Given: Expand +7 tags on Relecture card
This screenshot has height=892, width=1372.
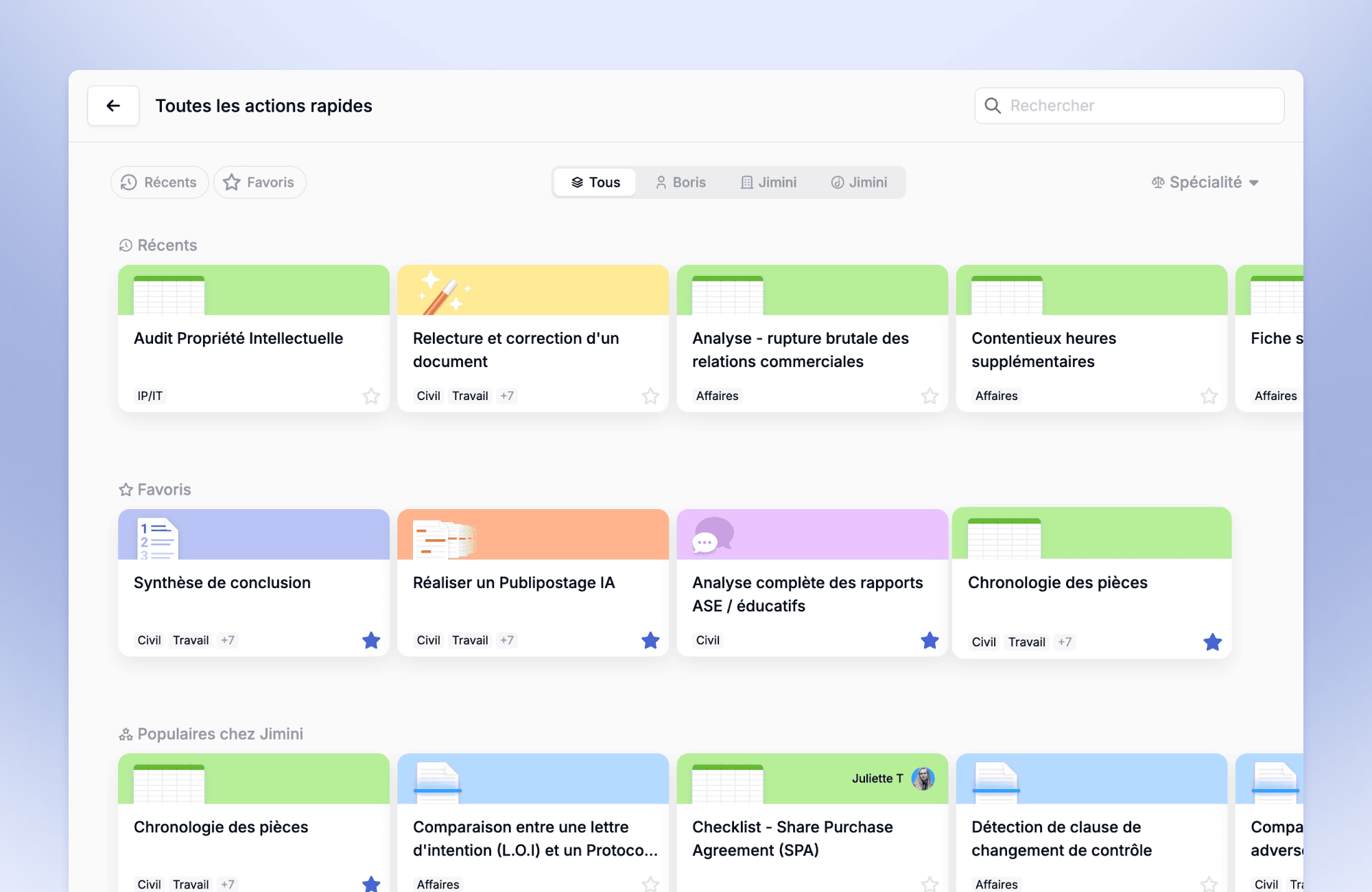Looking at the screenshot, I should (507, 396).
